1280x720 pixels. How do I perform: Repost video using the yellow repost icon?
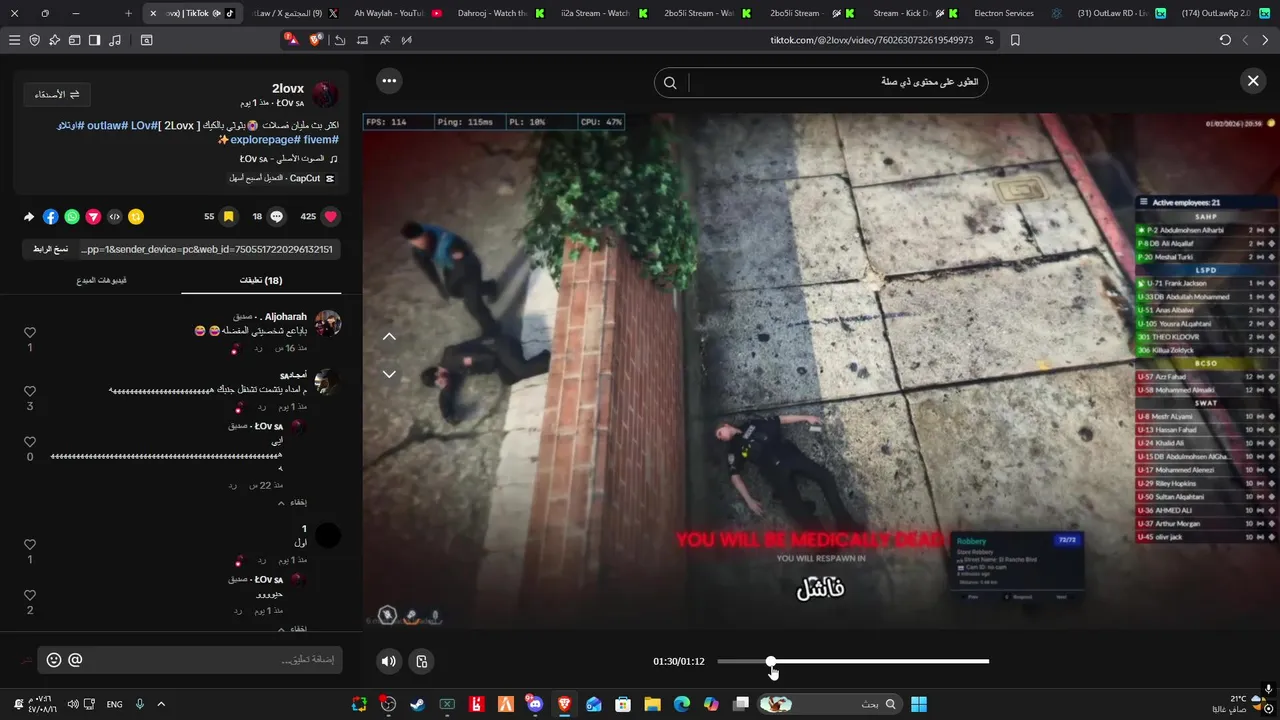[136, 216]
